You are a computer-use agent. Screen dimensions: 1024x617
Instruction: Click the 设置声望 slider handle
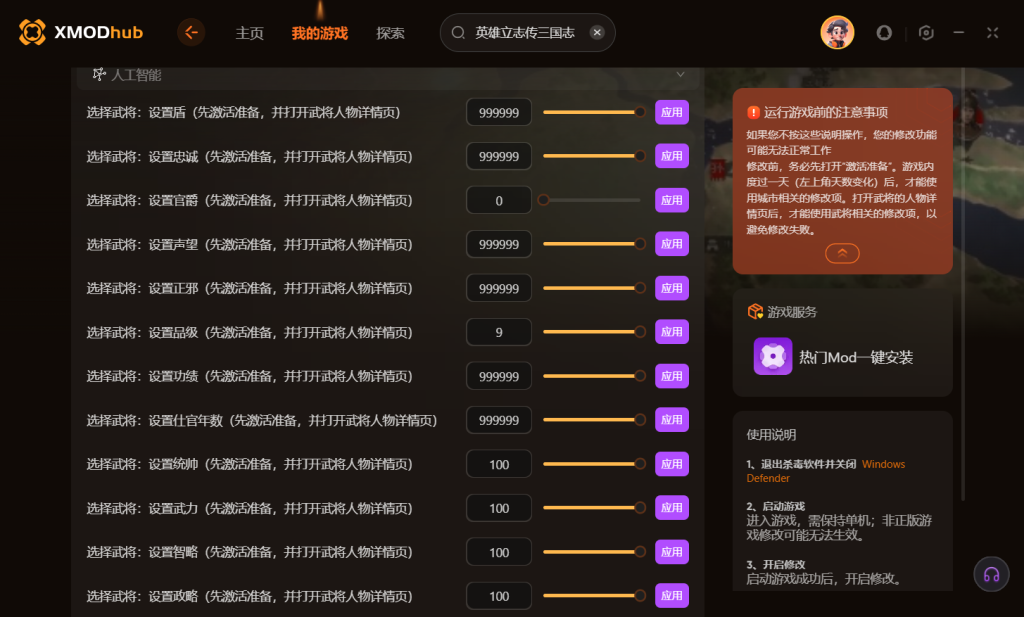click(640, 244)
